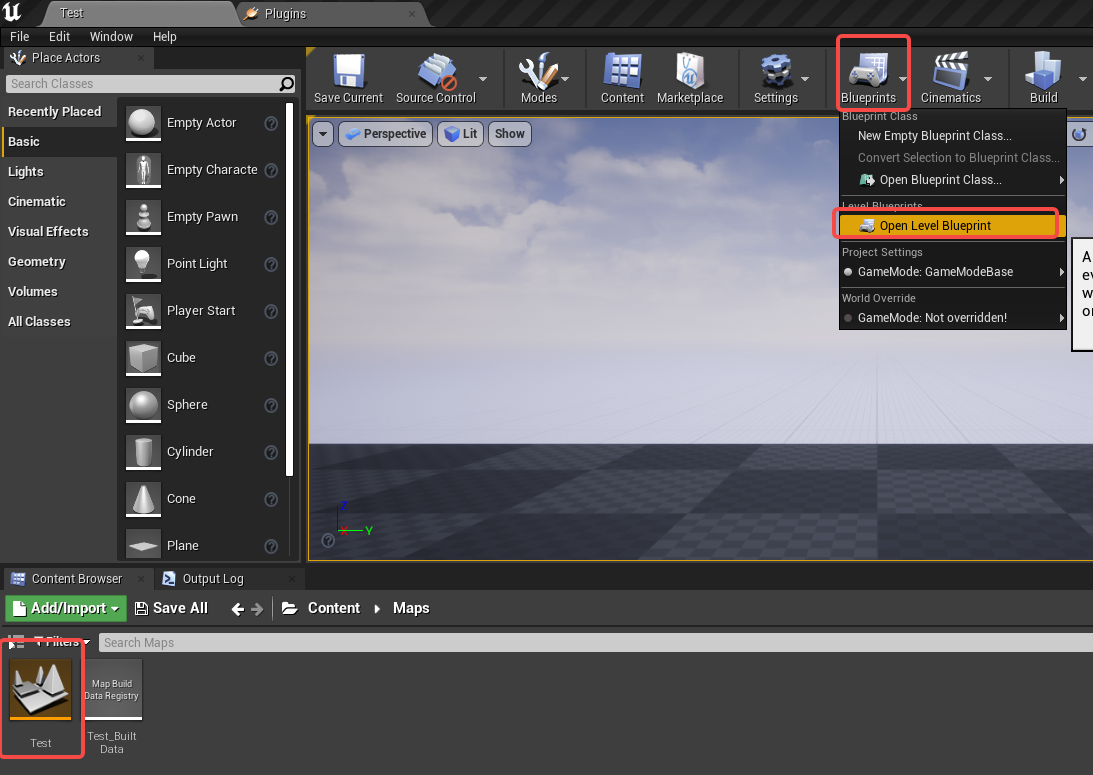Image resolution: width=1093 pixels, height=775 pixels.
Task: Open viewport options dropdown arrow
Action: 323,134
